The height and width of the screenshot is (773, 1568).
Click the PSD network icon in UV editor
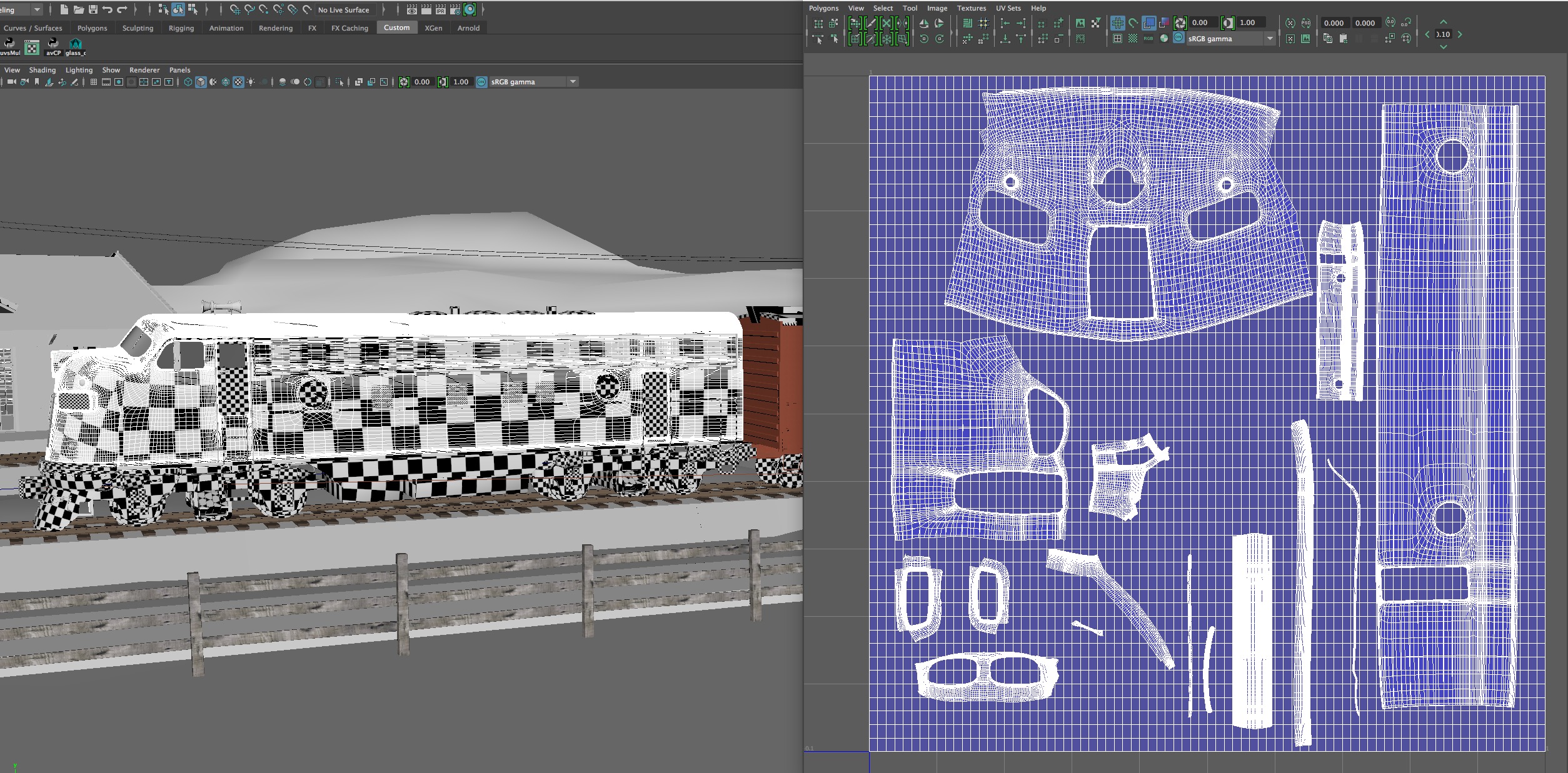1306,23
